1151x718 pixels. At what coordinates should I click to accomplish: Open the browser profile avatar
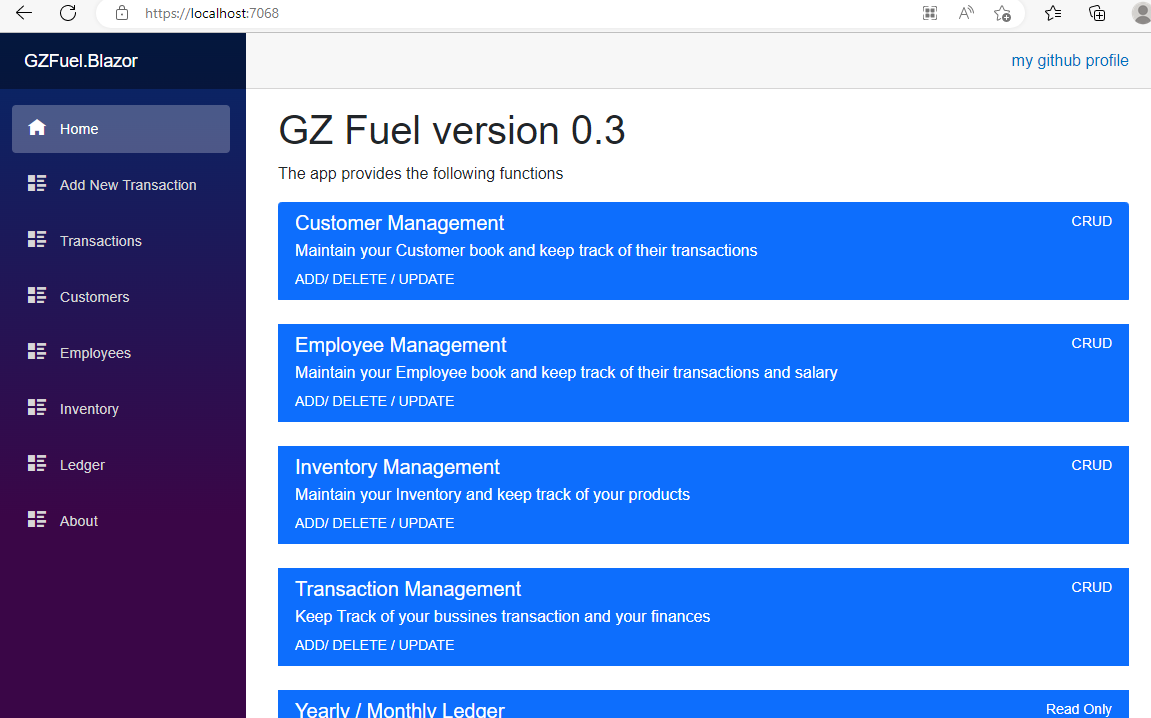pos(1141,12)
